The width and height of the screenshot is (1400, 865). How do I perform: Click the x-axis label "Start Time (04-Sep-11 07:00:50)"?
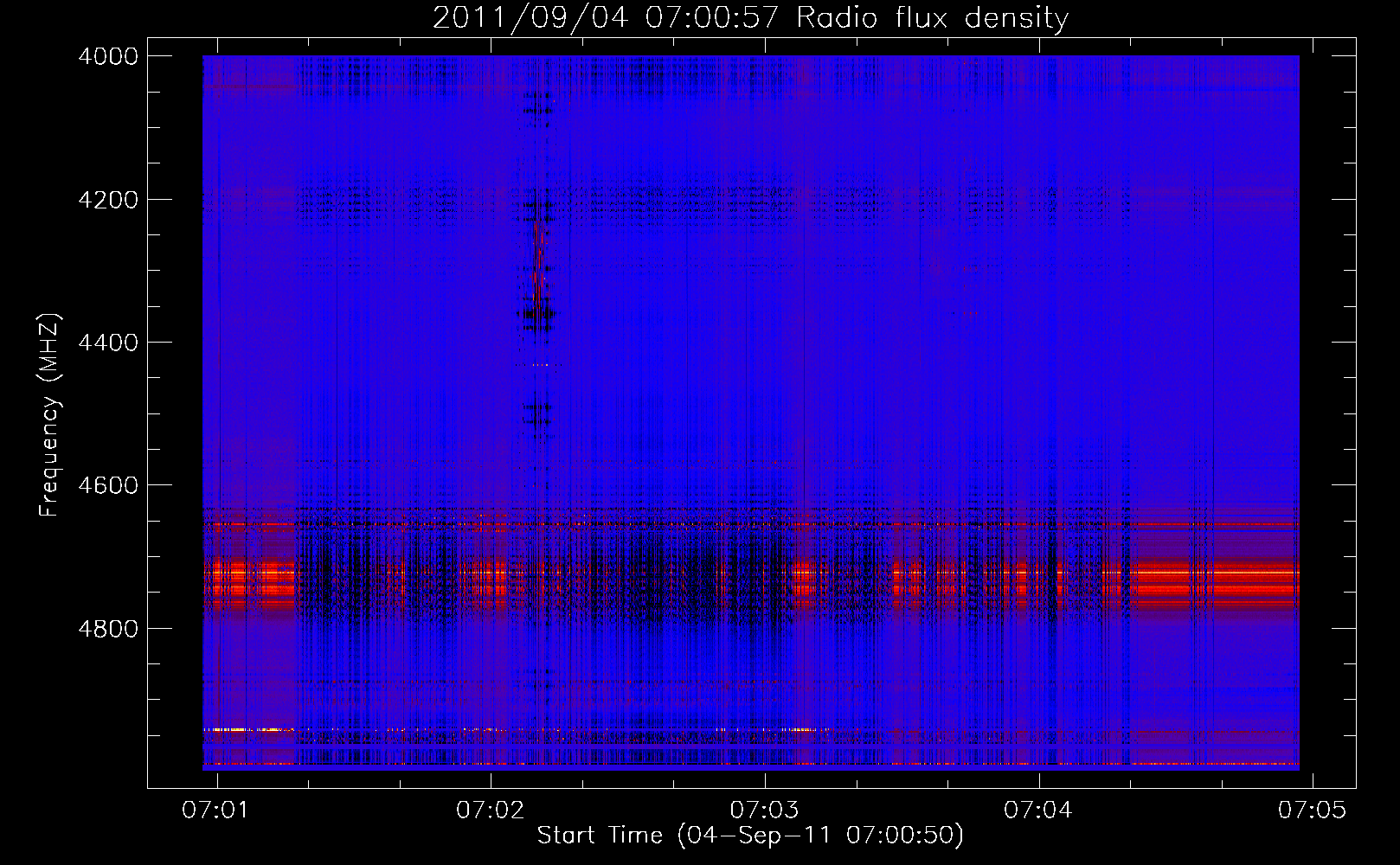750,836
